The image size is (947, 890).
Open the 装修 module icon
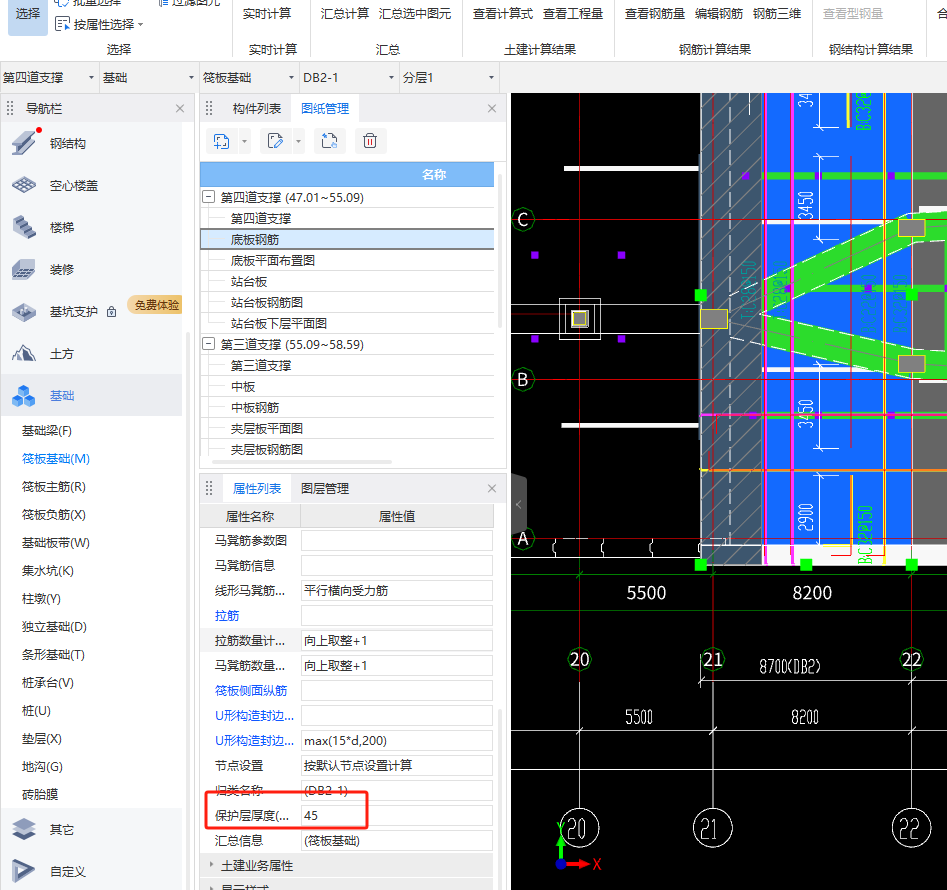point(24,269)
